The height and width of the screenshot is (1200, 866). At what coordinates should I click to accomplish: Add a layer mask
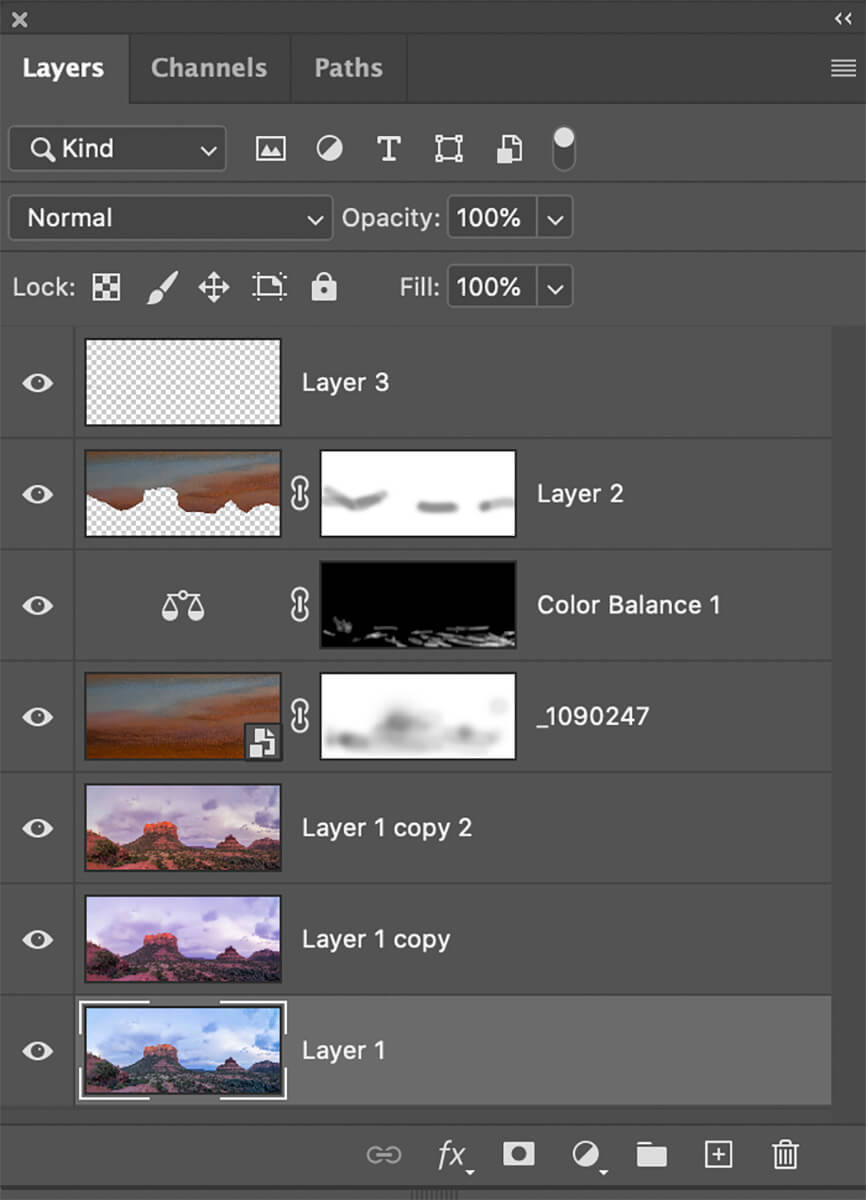(518, 1154)
